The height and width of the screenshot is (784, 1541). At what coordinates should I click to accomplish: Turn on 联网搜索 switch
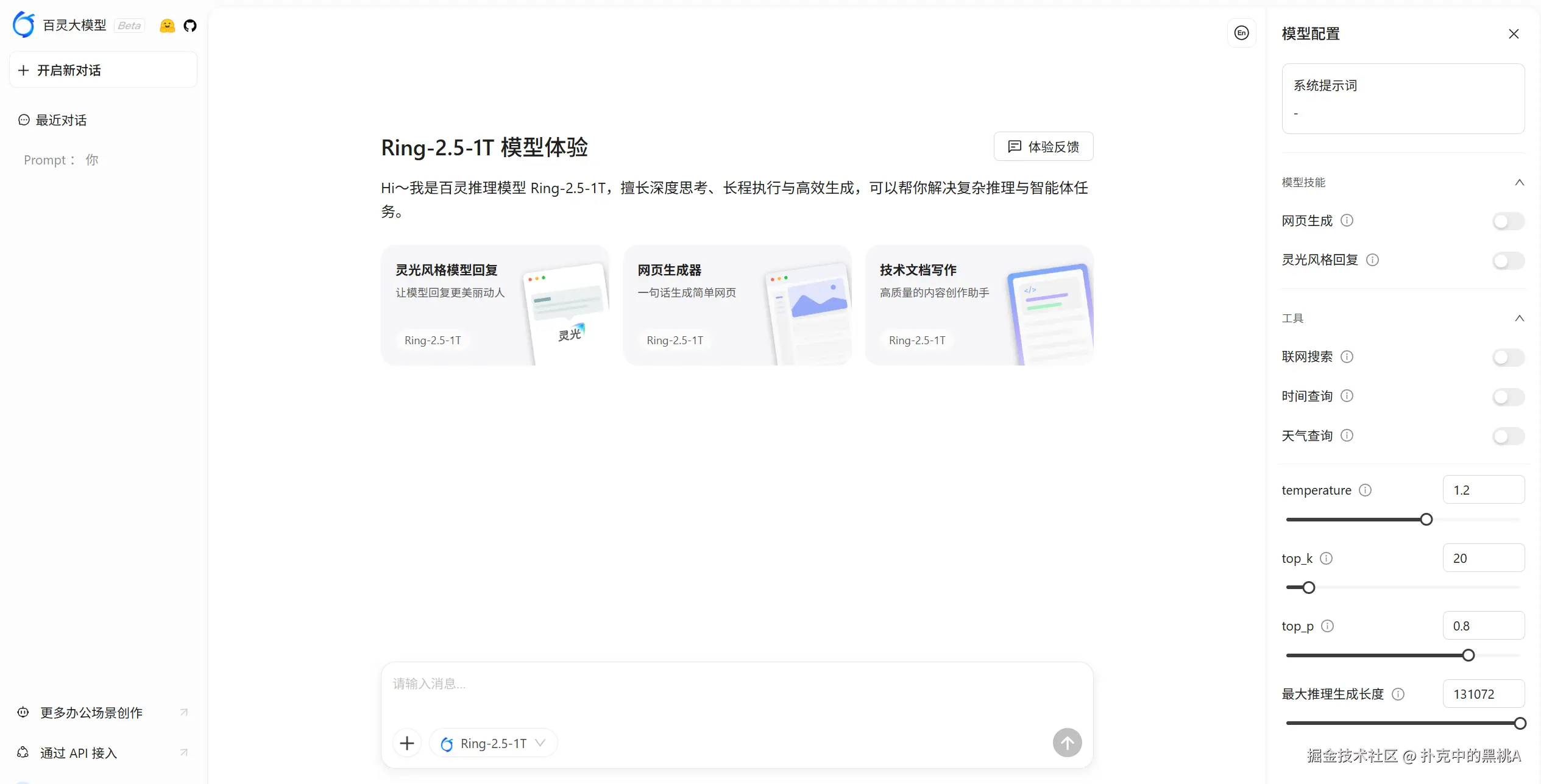coord(1508,358)
